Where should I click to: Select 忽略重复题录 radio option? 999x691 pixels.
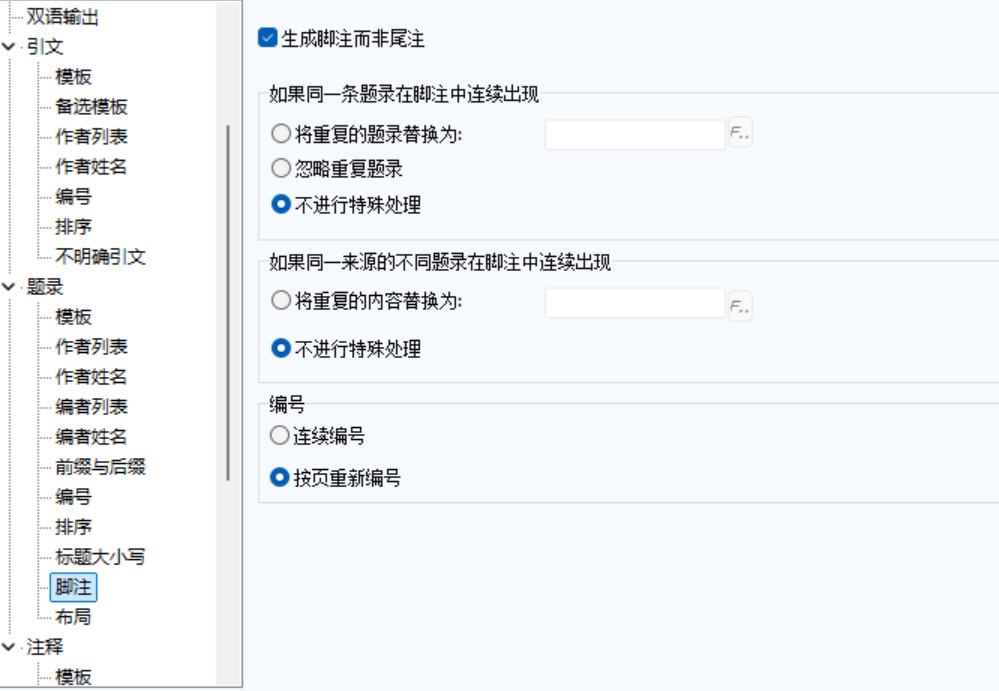point(281,169)
